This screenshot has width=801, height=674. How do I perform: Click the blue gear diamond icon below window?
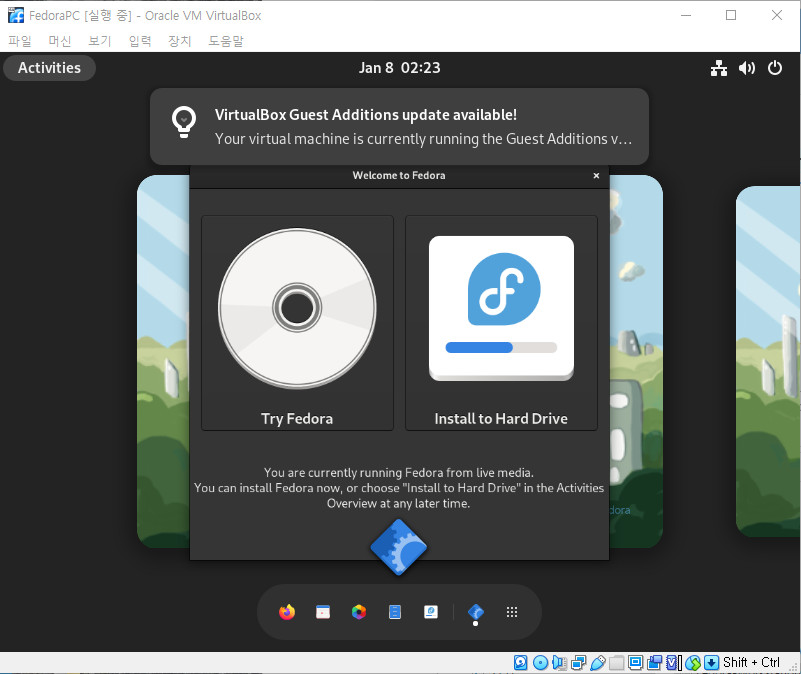coord(398,547)
